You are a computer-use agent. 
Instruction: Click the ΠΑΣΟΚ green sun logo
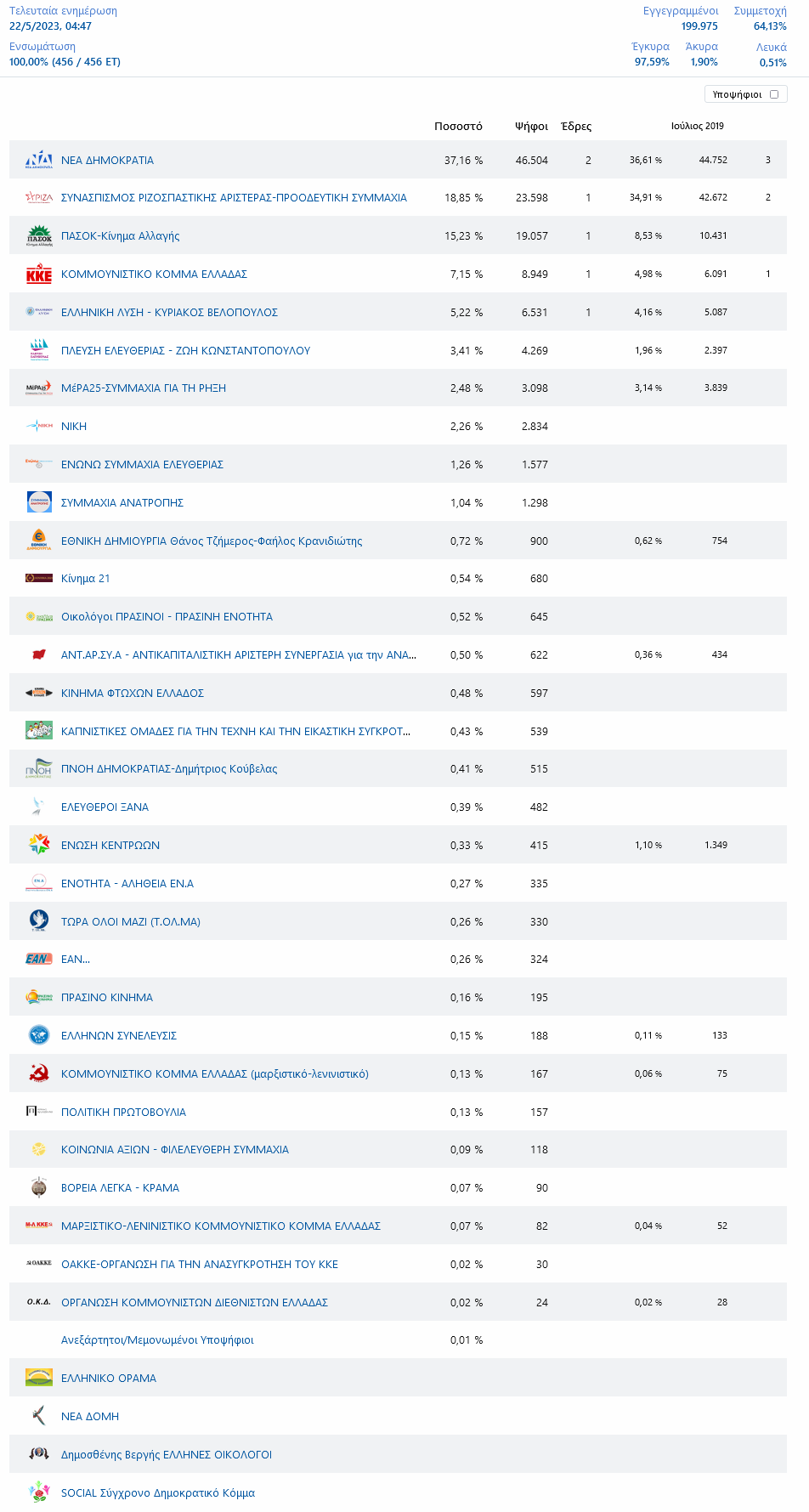click(39, 235)
